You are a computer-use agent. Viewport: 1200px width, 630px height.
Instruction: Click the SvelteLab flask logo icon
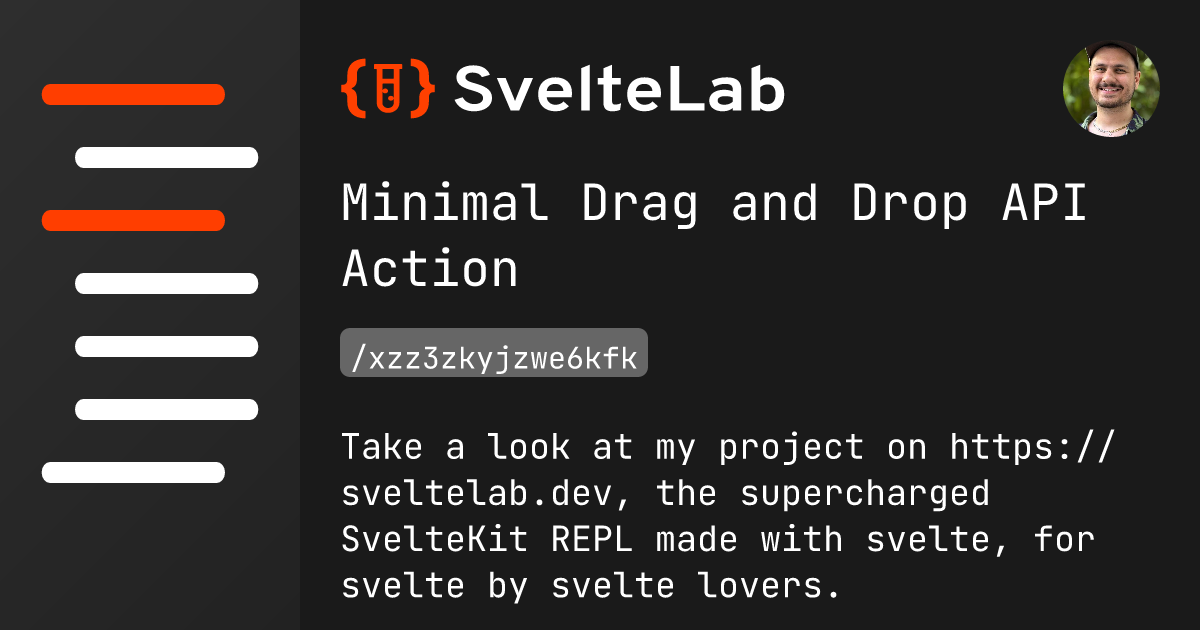coord(388,88)
